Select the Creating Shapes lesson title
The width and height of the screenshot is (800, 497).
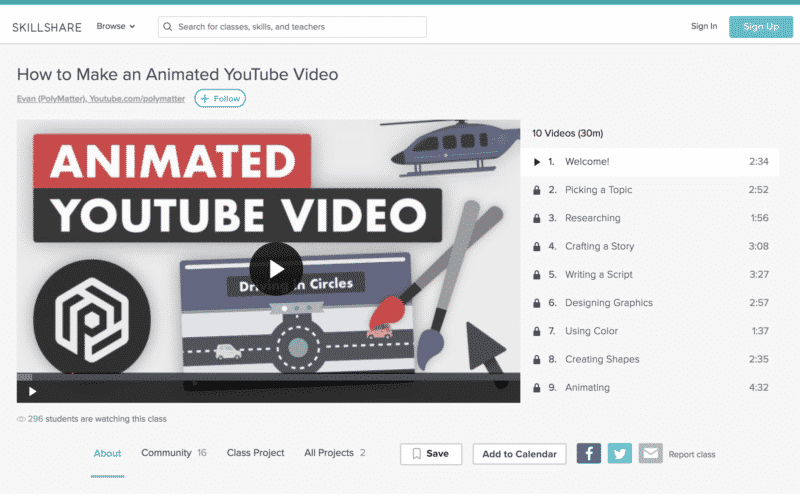coord(602,359)
